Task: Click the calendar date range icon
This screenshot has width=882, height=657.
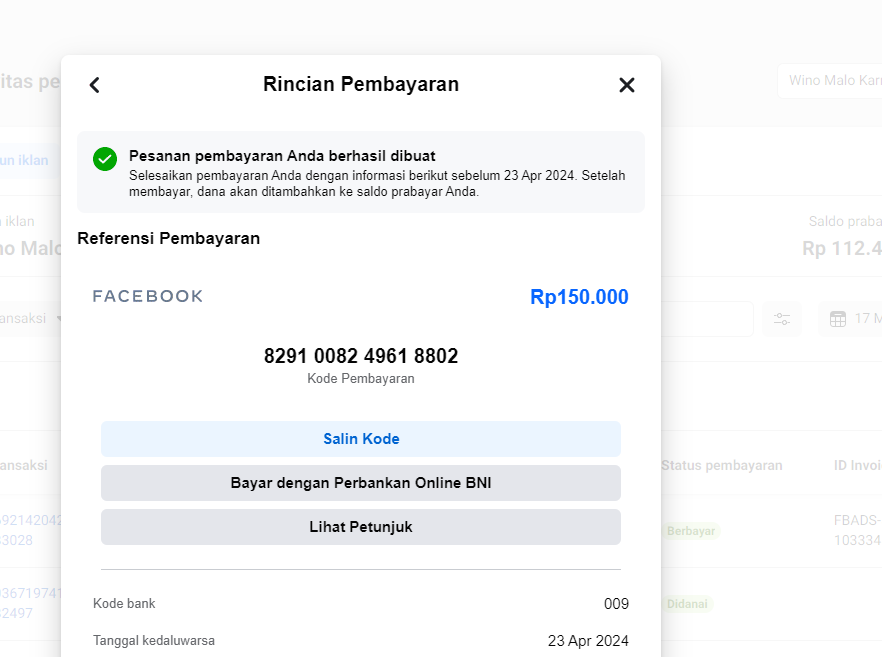Action: 838,319
